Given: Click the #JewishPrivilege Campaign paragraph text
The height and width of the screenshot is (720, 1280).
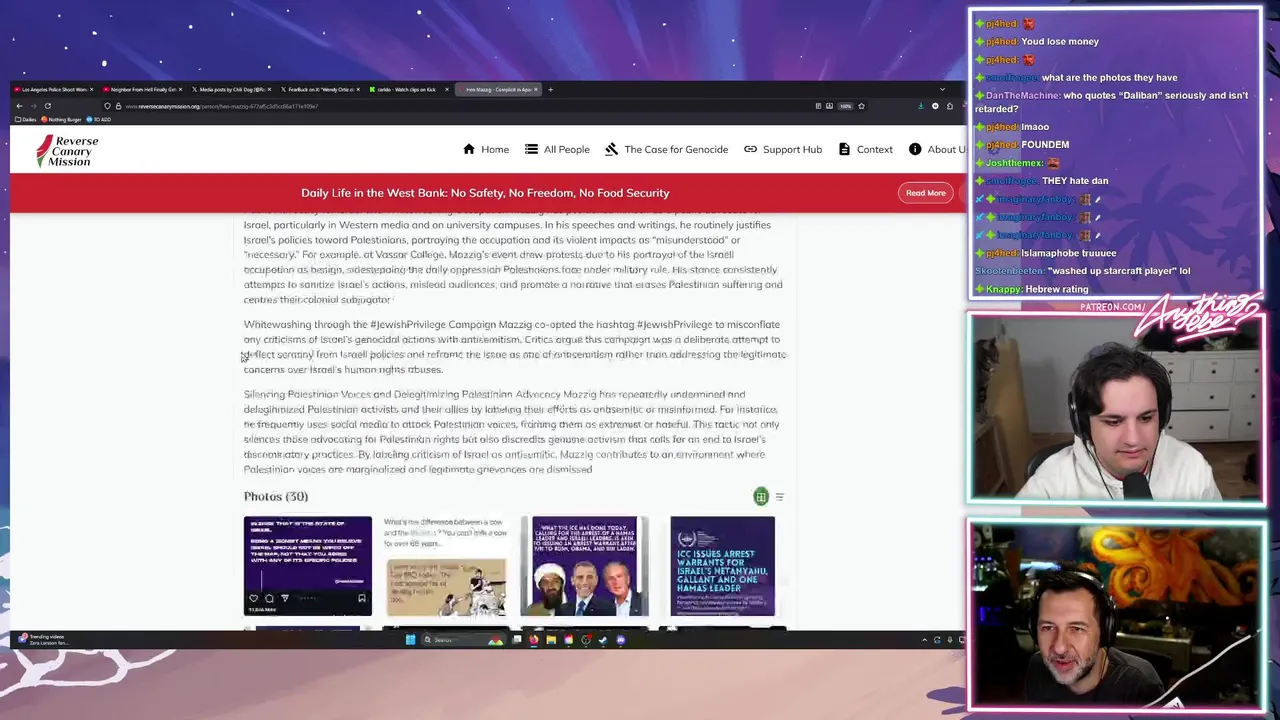Looking at the screenshot, I should (x=515, y=347).
